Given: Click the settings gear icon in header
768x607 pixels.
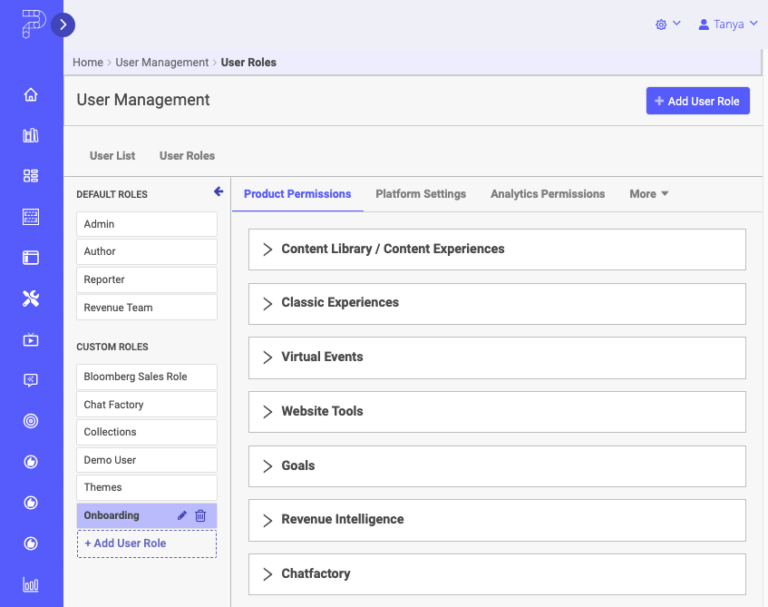Looking at the screenshot, I should [x=661, y=24].
